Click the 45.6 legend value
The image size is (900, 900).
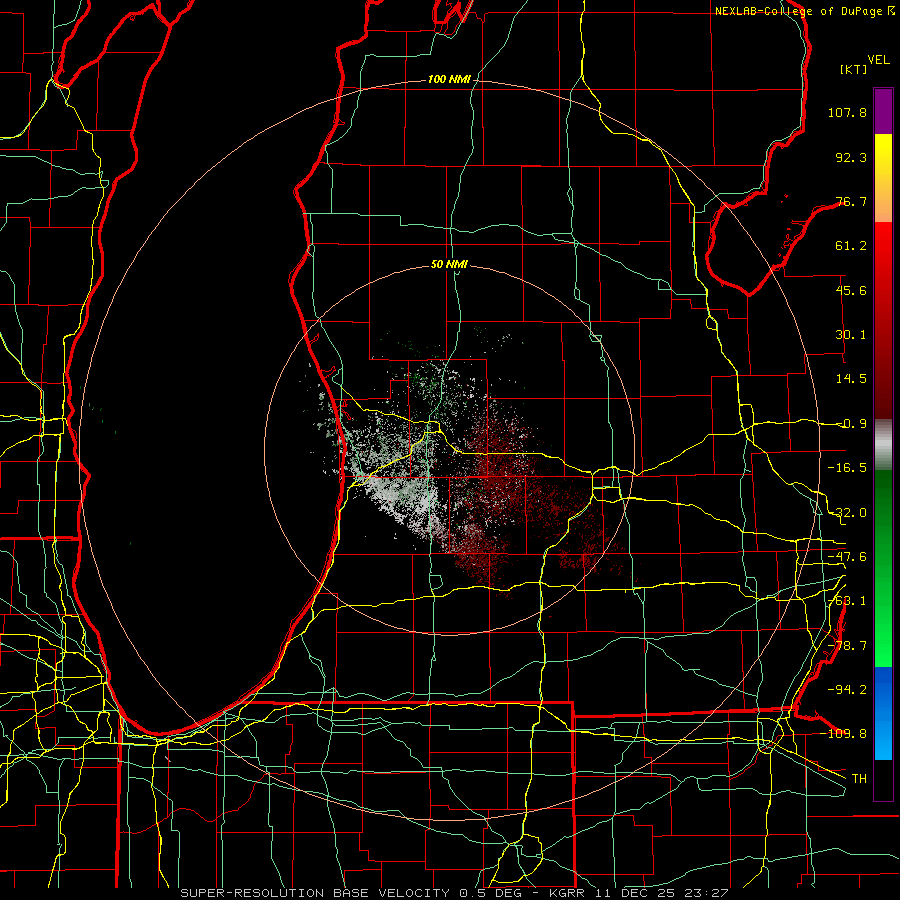[x=851, y=290]
